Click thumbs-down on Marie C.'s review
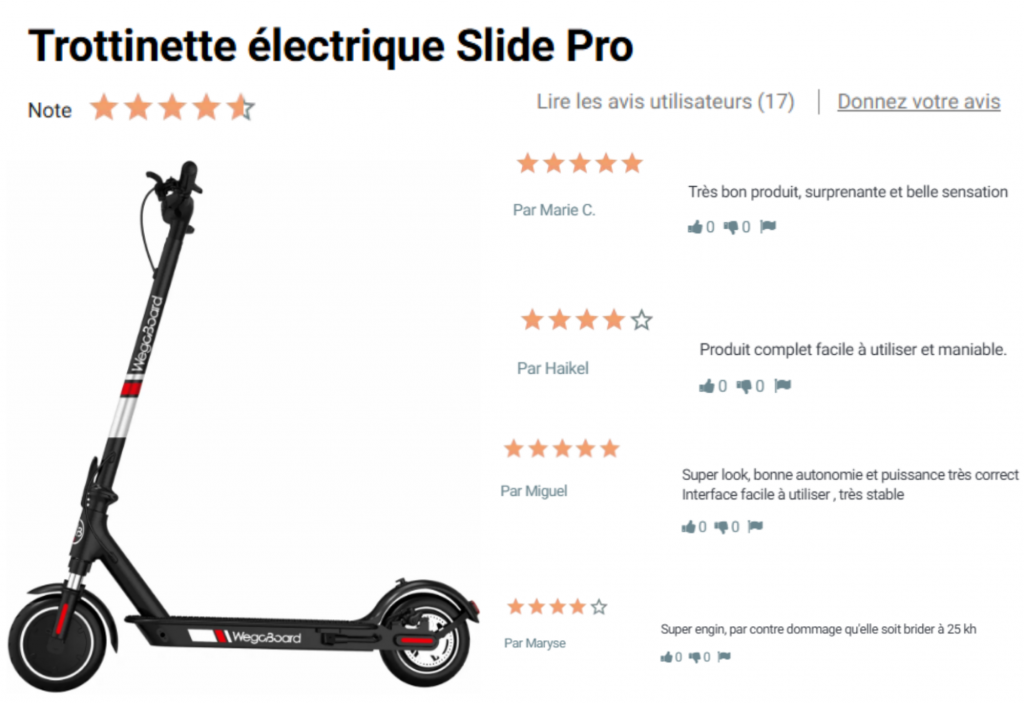 coord(731,227)
